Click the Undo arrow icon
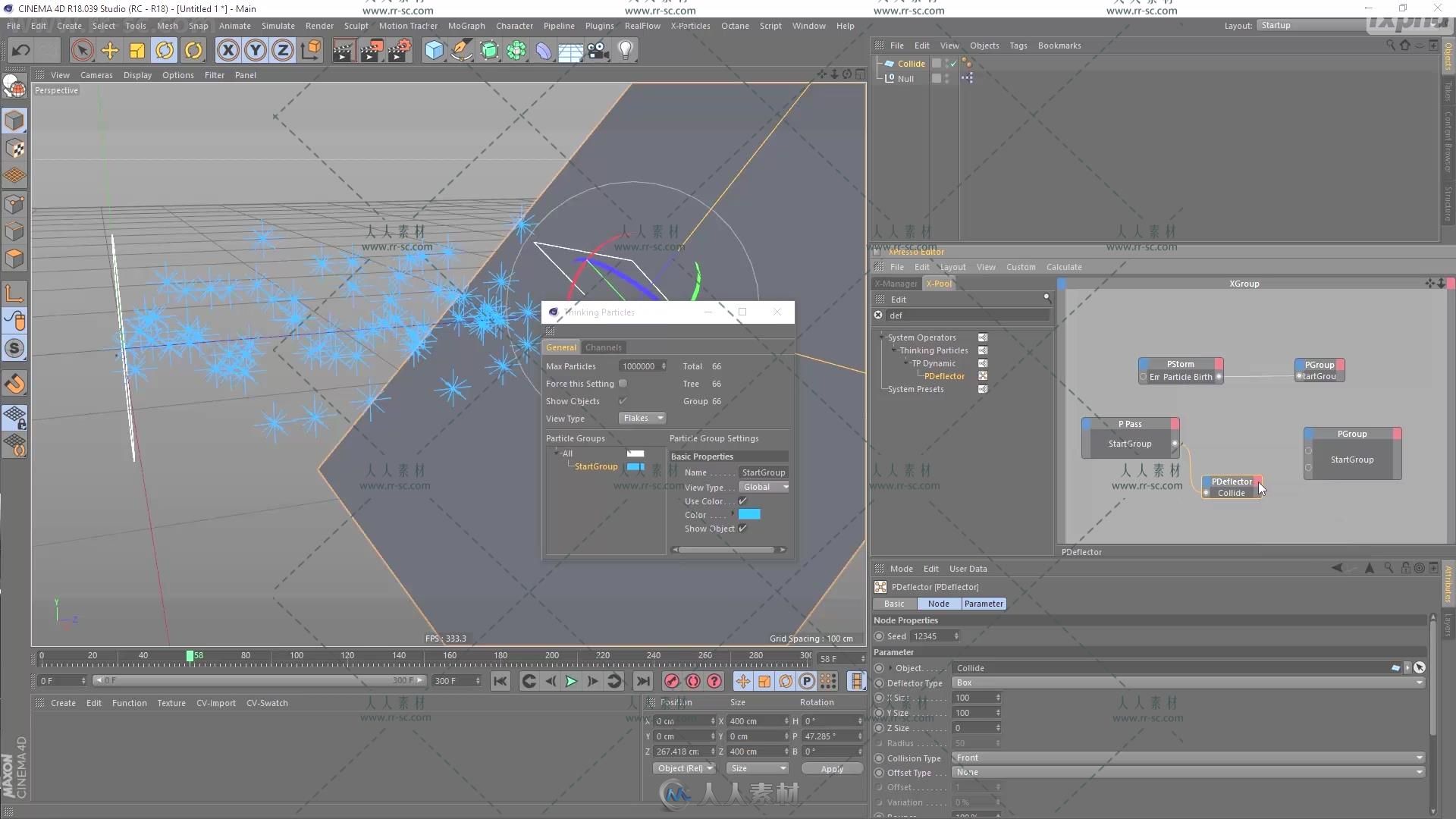This screenshot has width=1456, height=819. 20,51
